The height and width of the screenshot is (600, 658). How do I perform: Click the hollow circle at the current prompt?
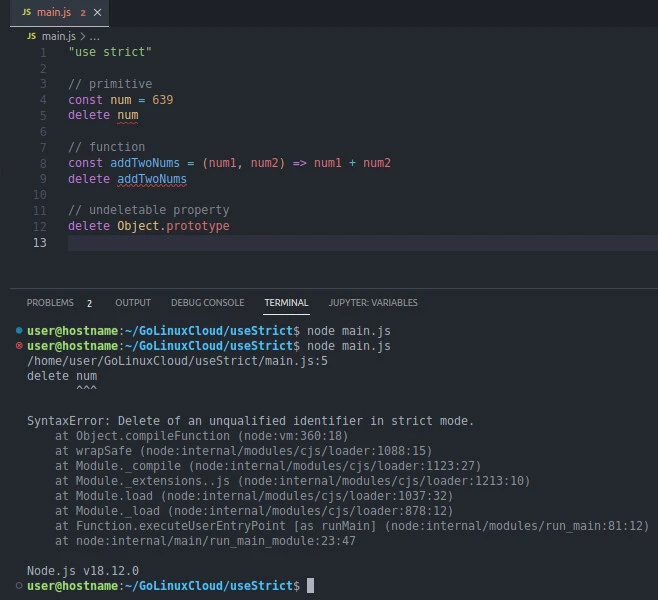pos(19,585)
